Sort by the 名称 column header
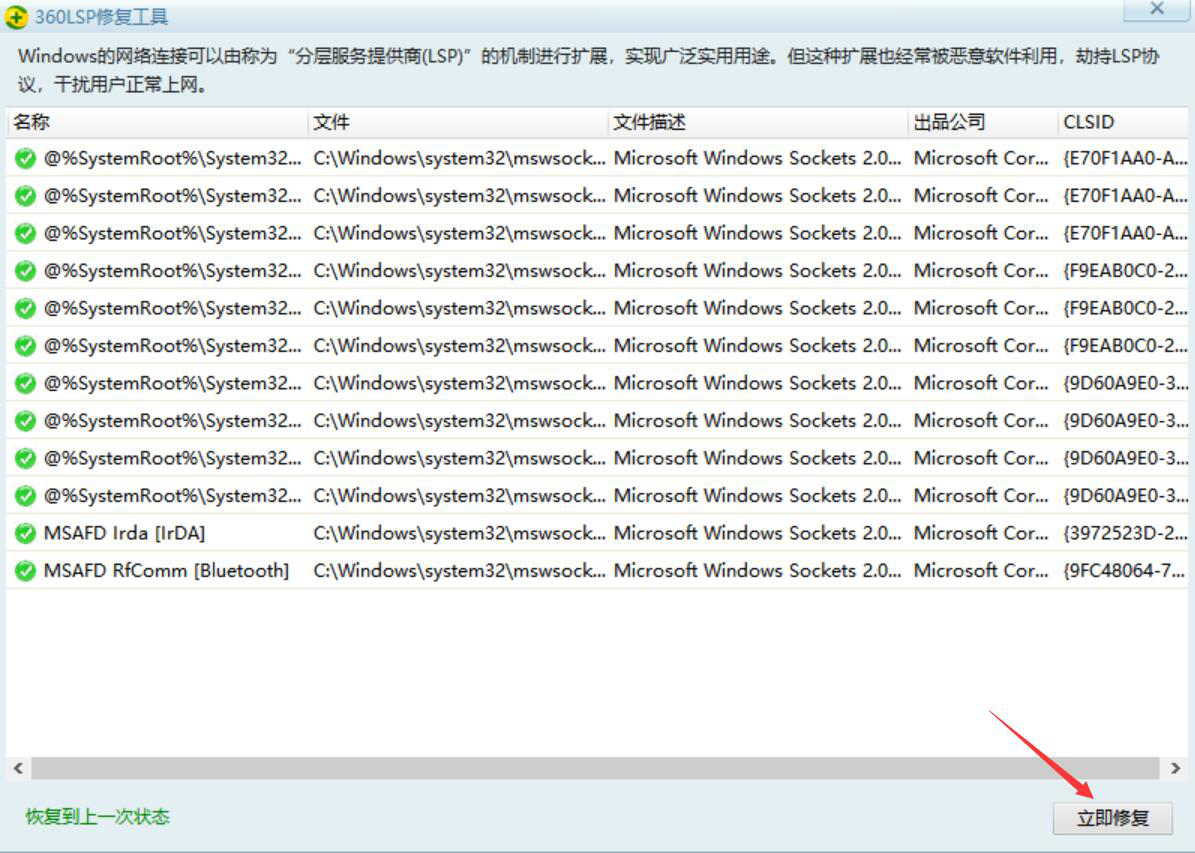Image resolution: width=1195 pixels, height=853 pixels. 157,122
